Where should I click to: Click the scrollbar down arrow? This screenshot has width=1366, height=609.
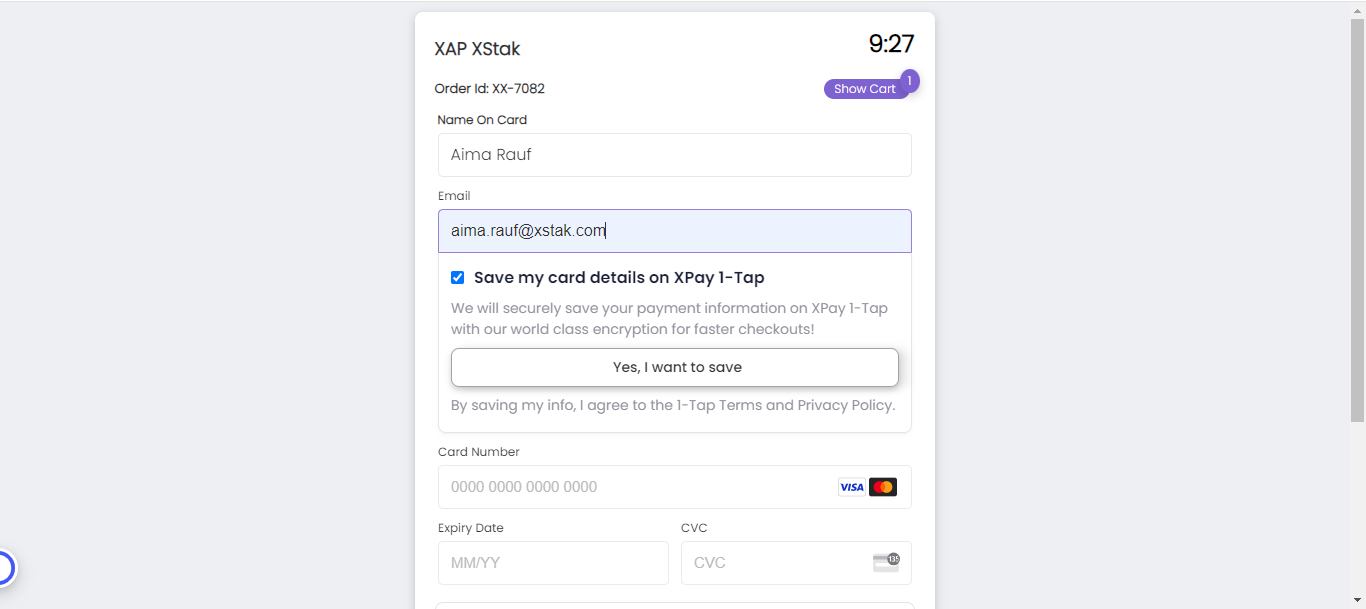pos(1357,600)
